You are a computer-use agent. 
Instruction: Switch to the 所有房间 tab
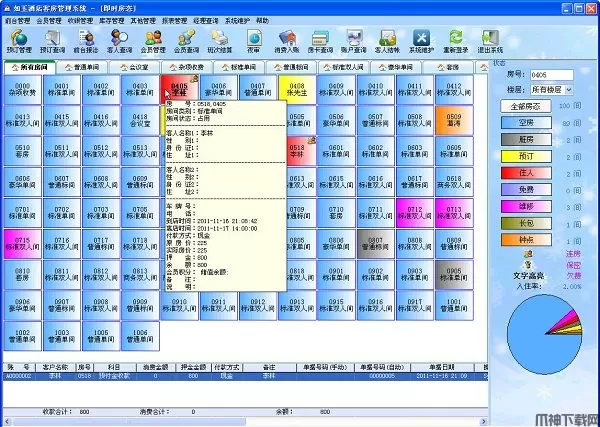[x=29, y=67]
